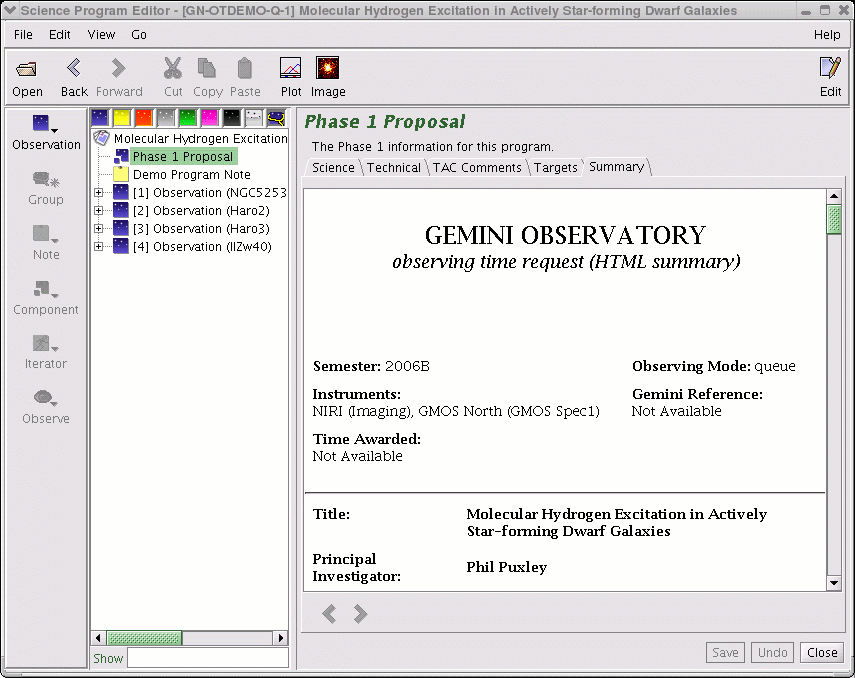The height and width of the screenshot is (678, 855).
Task: Click the Observe sidebar tool
Action: (46, 407)
